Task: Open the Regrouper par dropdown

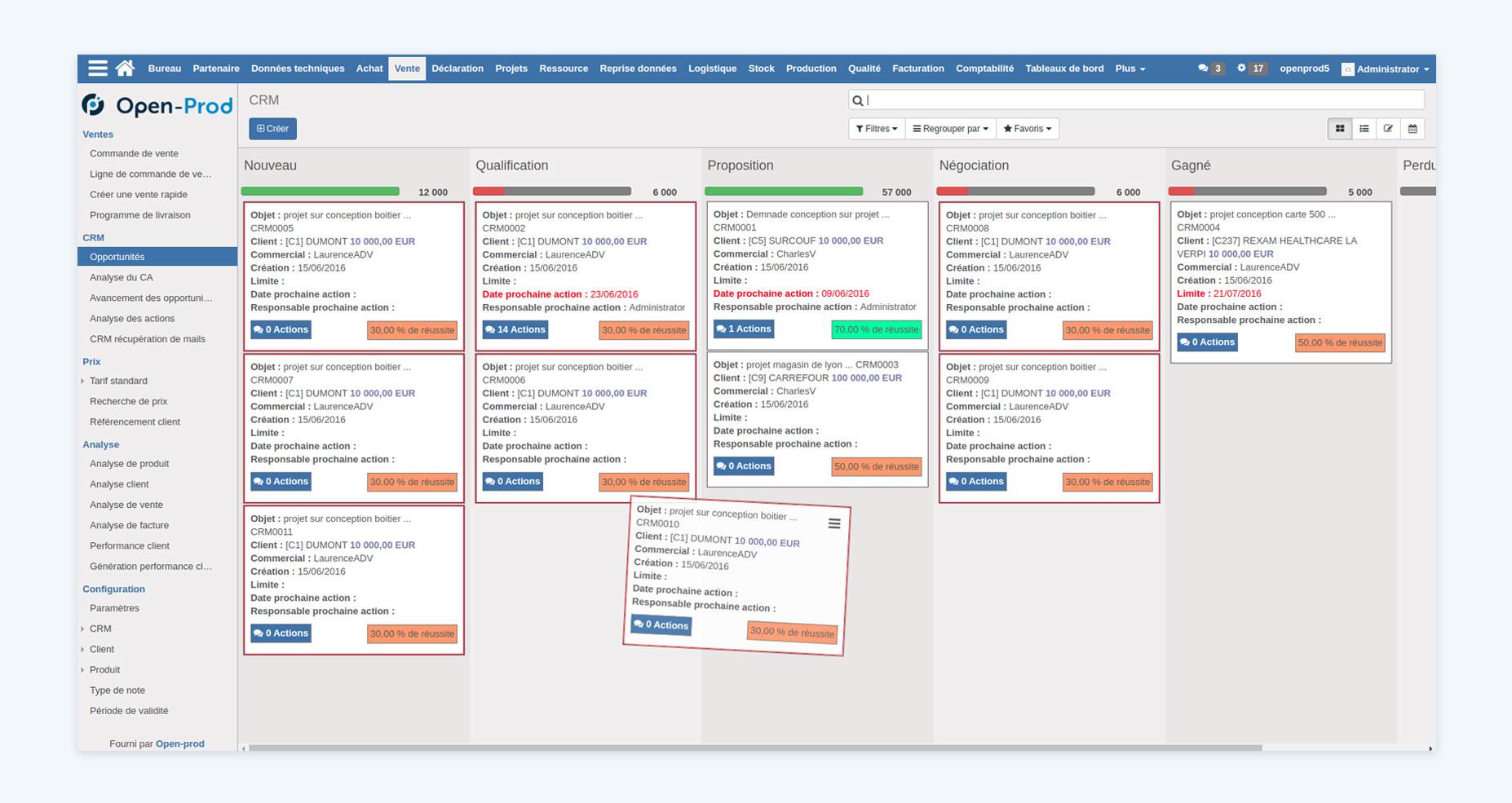Action: click(x=950, y=129)
